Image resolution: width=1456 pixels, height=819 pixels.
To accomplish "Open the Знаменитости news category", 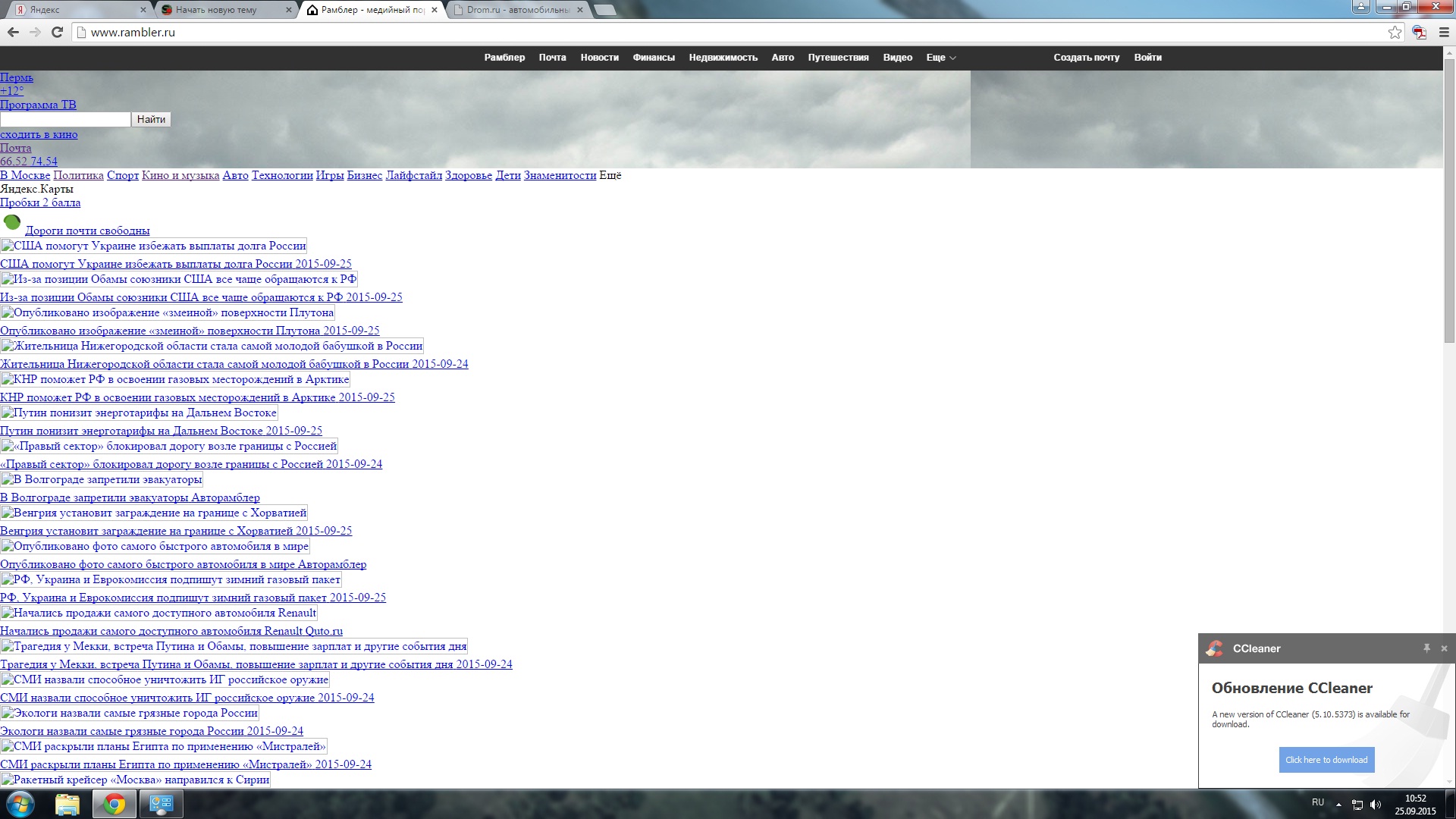I will point(560,175).
